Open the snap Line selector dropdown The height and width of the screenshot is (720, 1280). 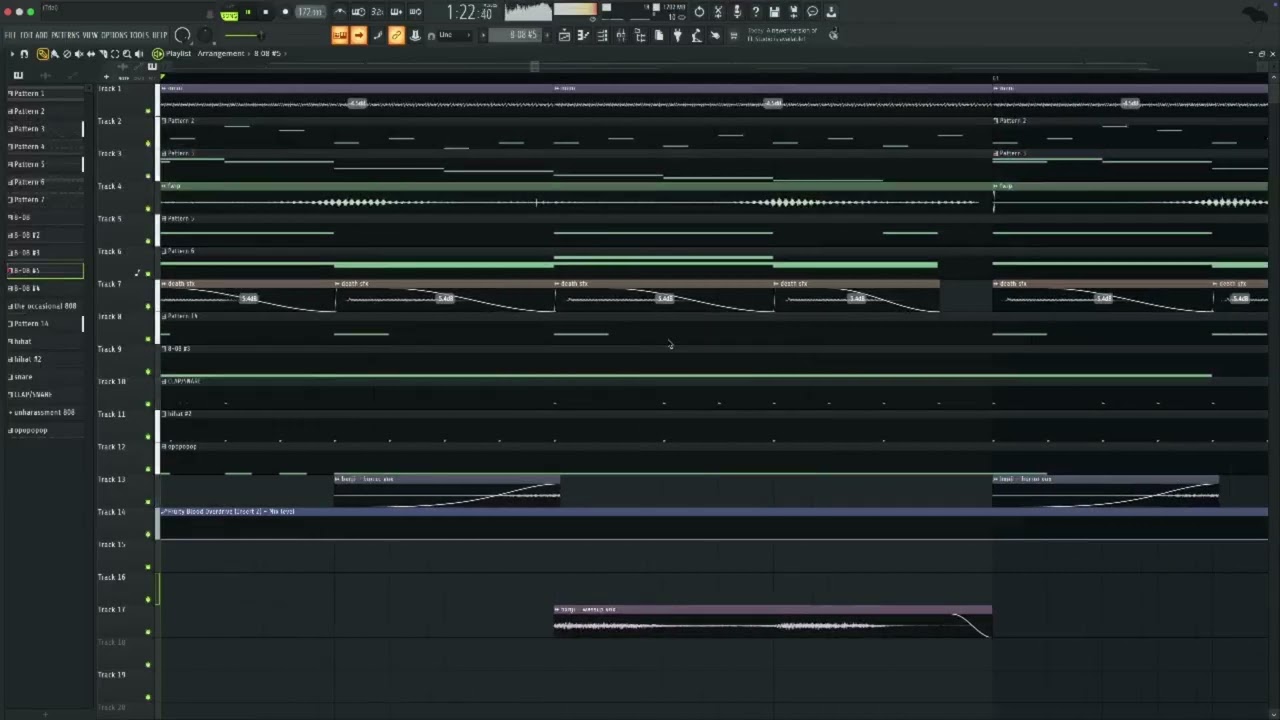pyautogui.click(x=453, y=36)
